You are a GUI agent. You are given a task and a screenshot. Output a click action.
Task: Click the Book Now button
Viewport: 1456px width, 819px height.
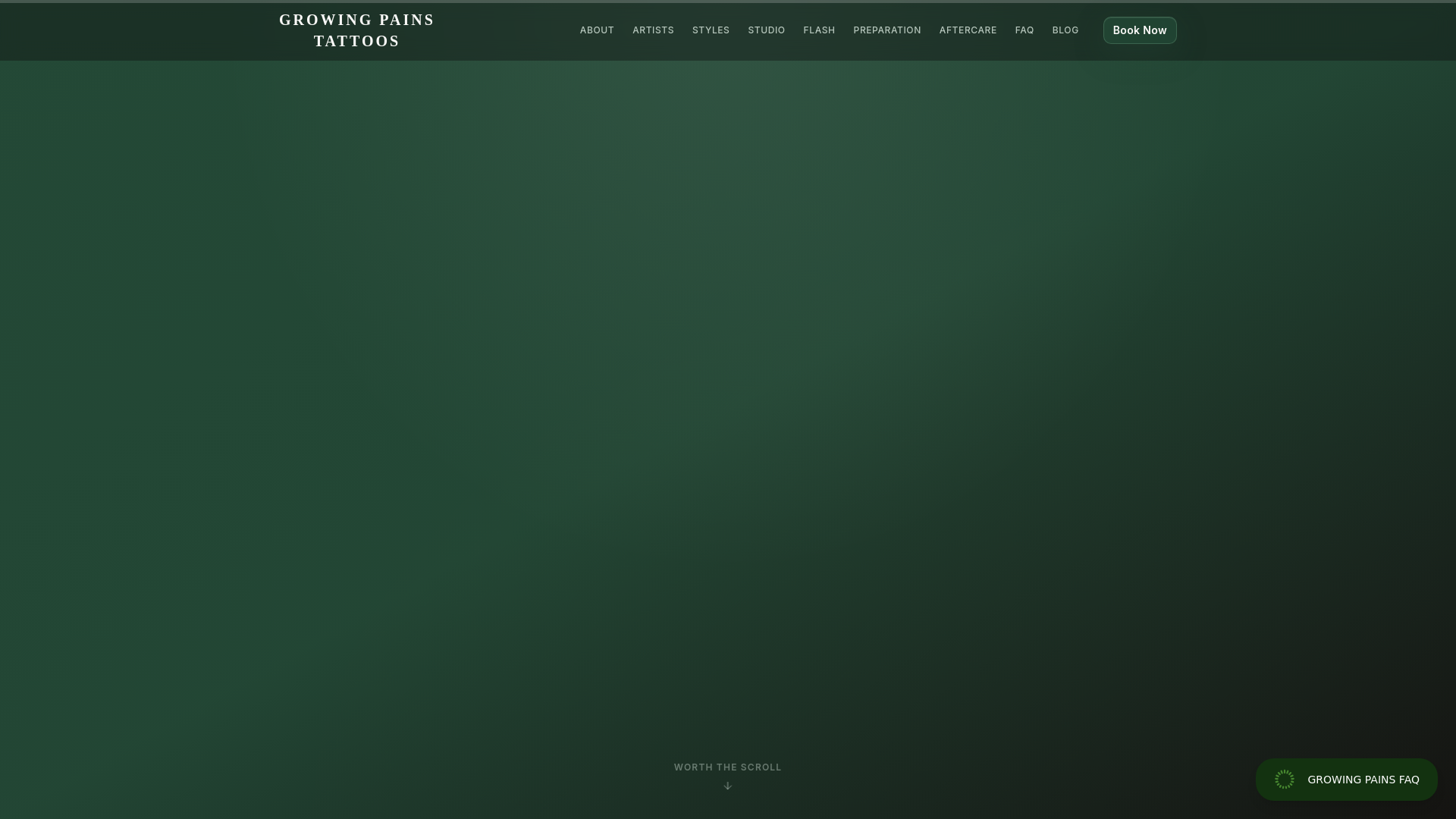(1139, 30)
